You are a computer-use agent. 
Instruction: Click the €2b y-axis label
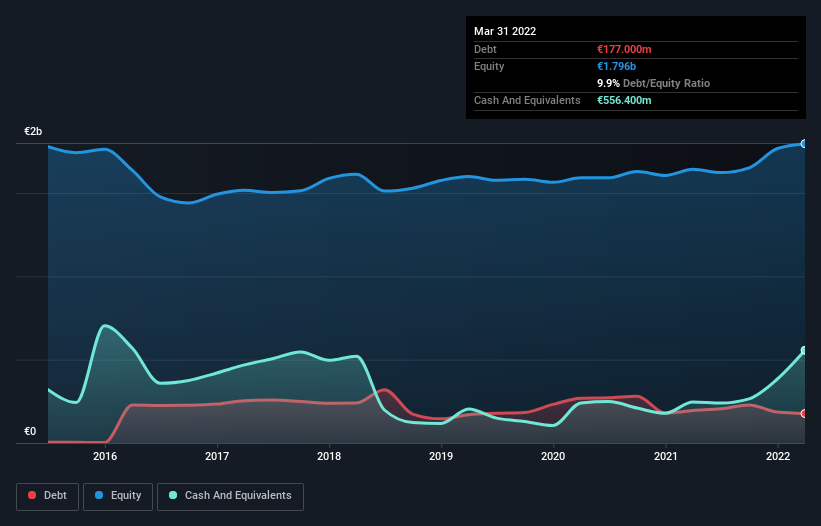(34, 132)
